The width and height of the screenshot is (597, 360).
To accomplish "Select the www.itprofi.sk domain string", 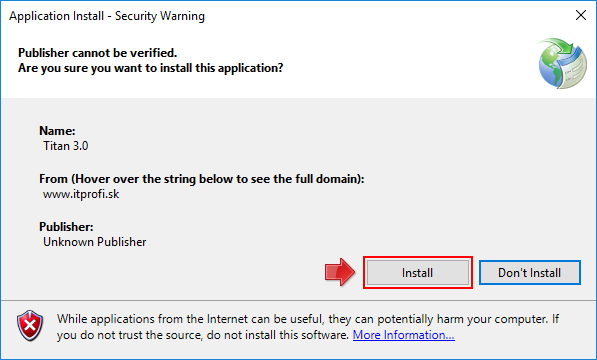I will (x=81, y=194).
